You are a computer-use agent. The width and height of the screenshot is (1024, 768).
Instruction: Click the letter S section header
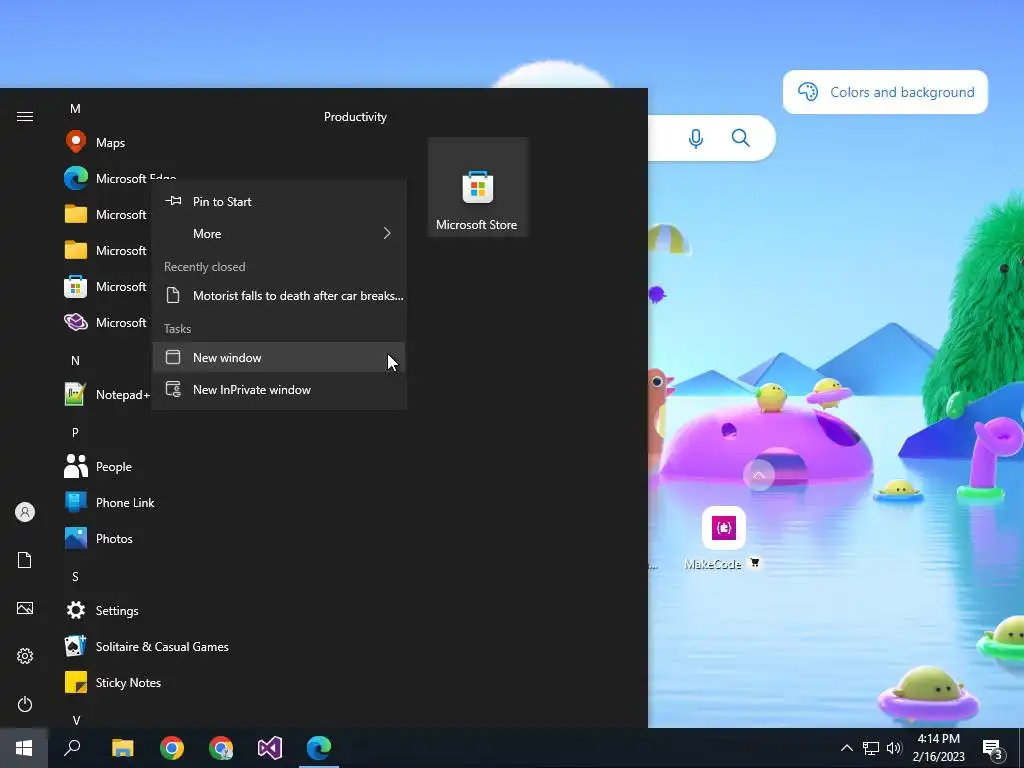tap(75, 576)
